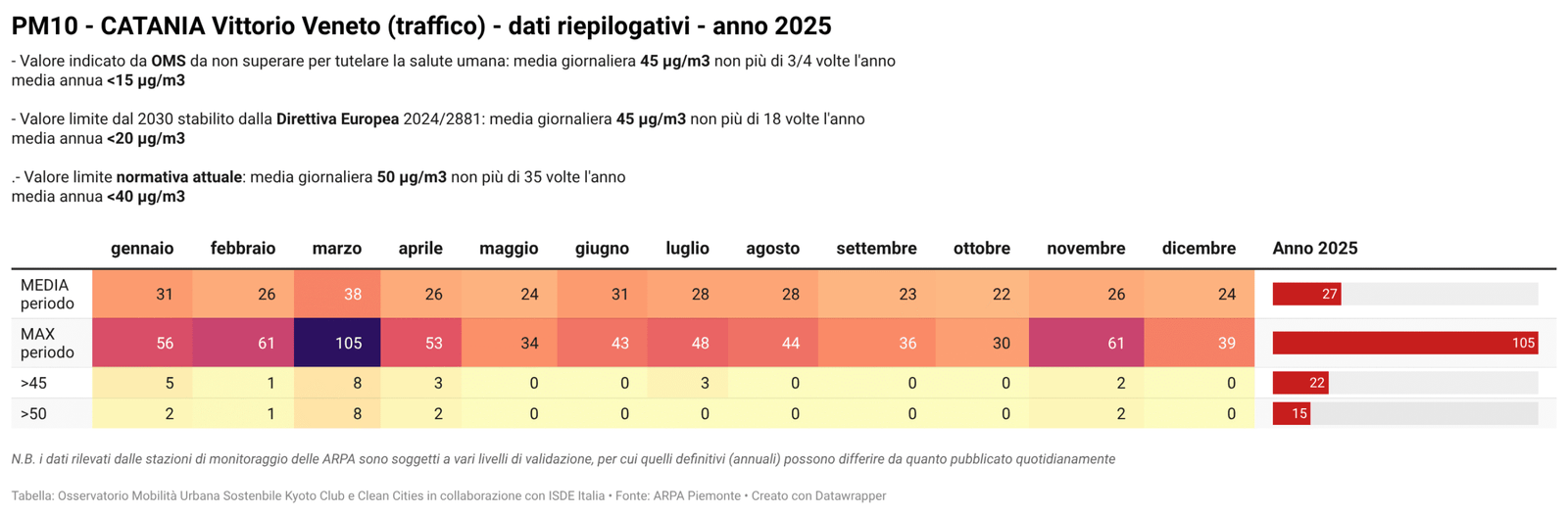1568x515 pixels.
Task: Click the 'Creato con Datawrapper' footer text
Action: (818, 496)
